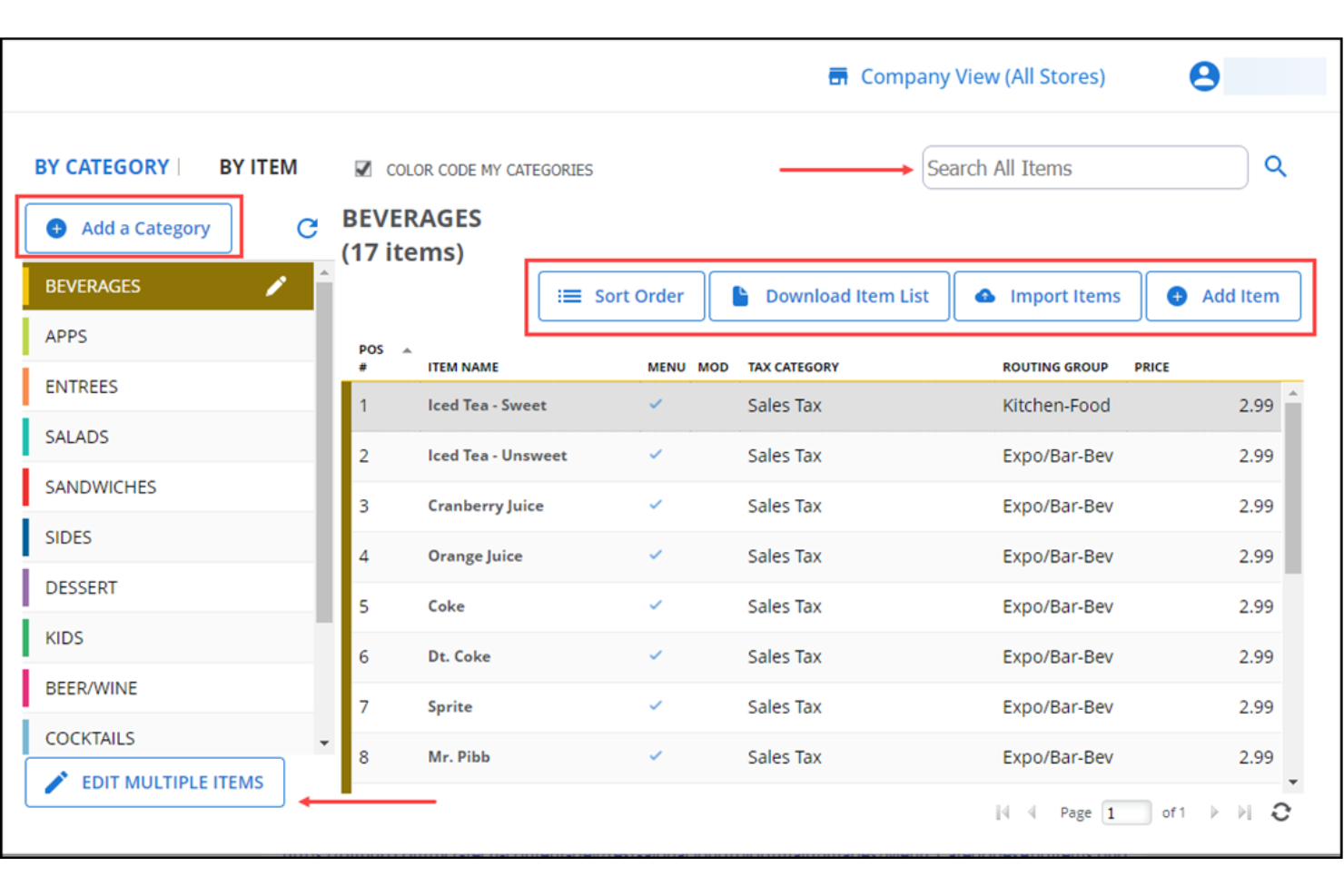Image resolution: width=1344 pixels, height=896 pixels.
Task: Click the Download Item List document icon
Action: [739, 295]
